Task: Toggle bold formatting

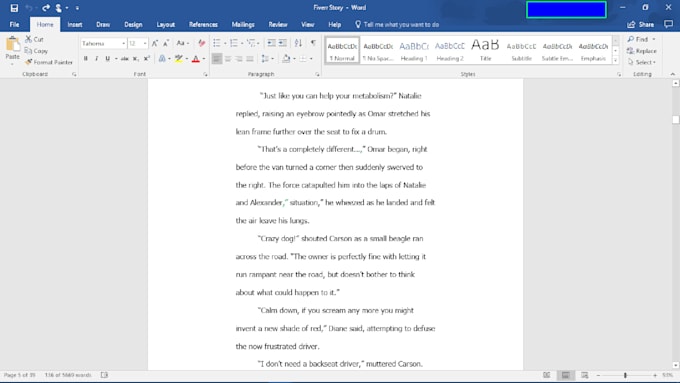Action: tap(86, 59)
